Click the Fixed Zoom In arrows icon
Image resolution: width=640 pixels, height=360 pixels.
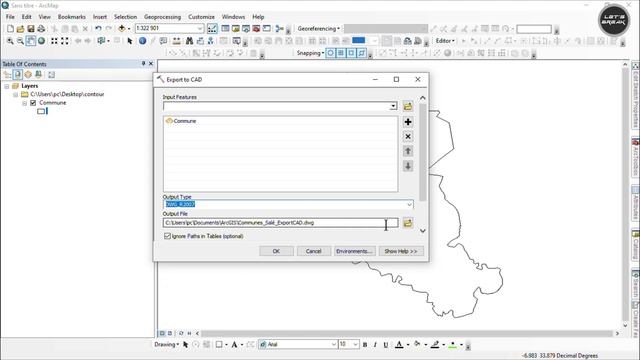point(54,41)
